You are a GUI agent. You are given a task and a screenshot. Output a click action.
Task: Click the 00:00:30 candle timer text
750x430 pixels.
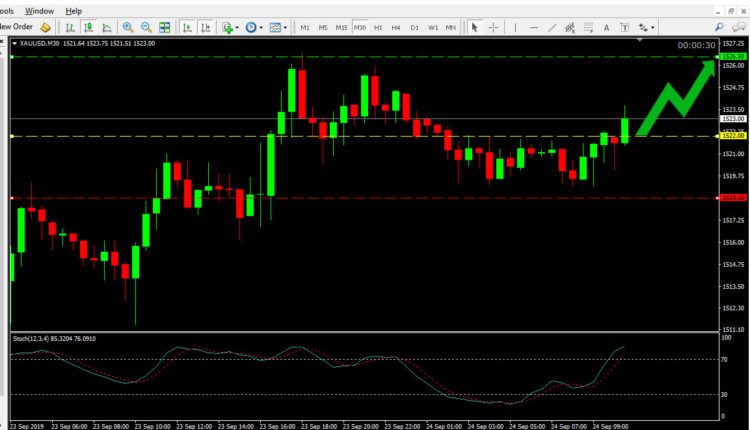click(696, 45)
